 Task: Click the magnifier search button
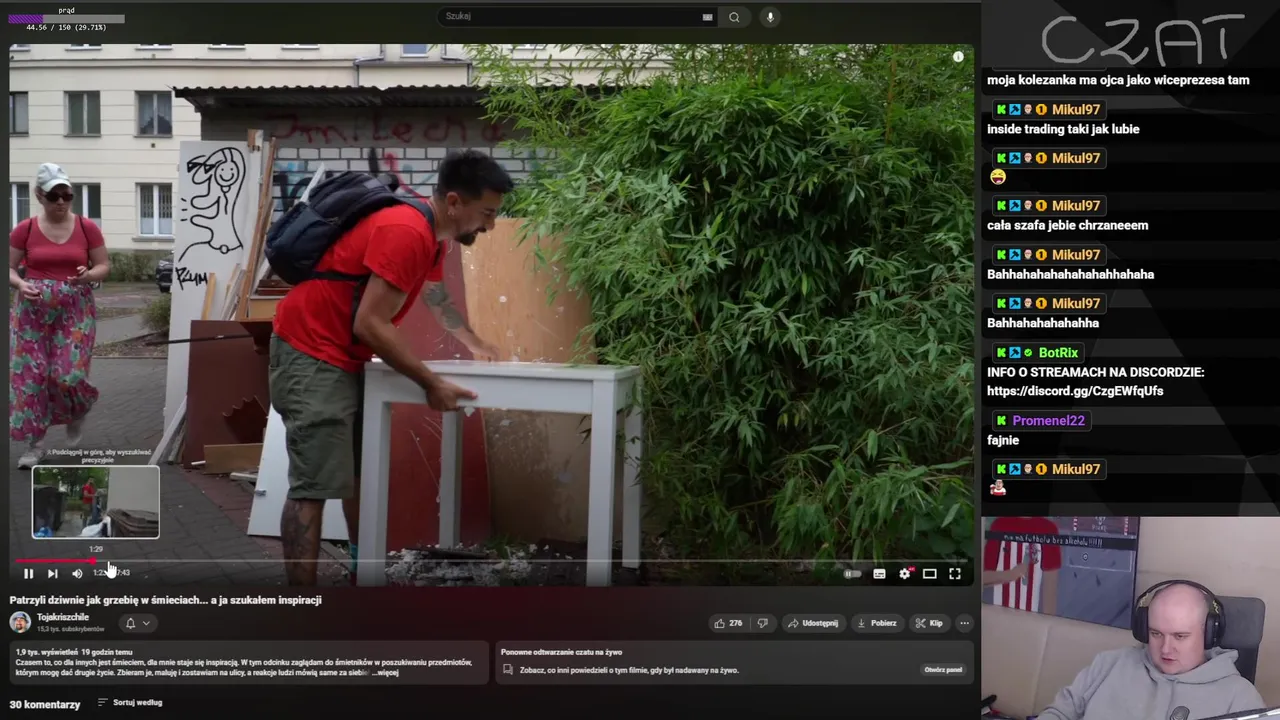(x=734, y=17)
